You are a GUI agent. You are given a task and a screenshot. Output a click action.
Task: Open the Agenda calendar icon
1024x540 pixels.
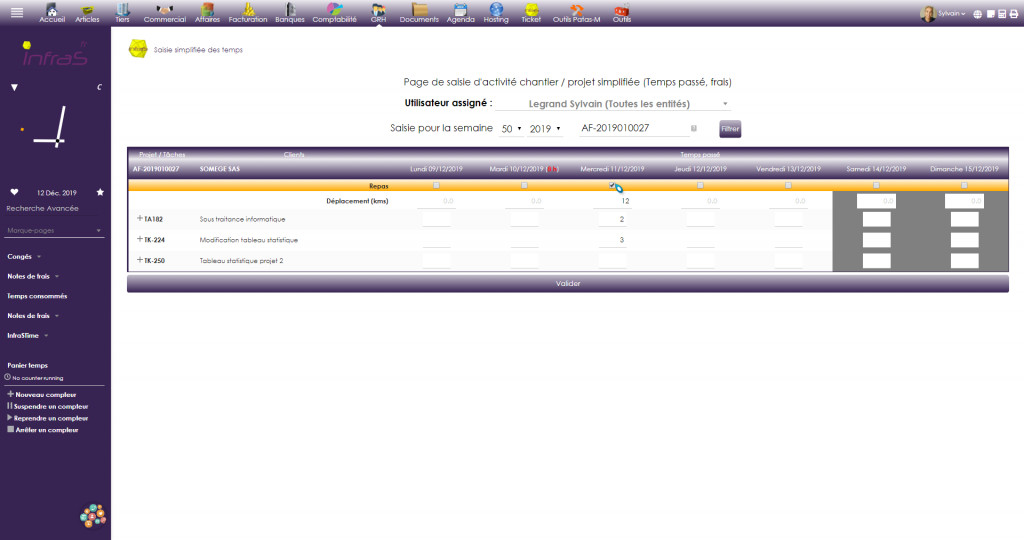point(460,12)
